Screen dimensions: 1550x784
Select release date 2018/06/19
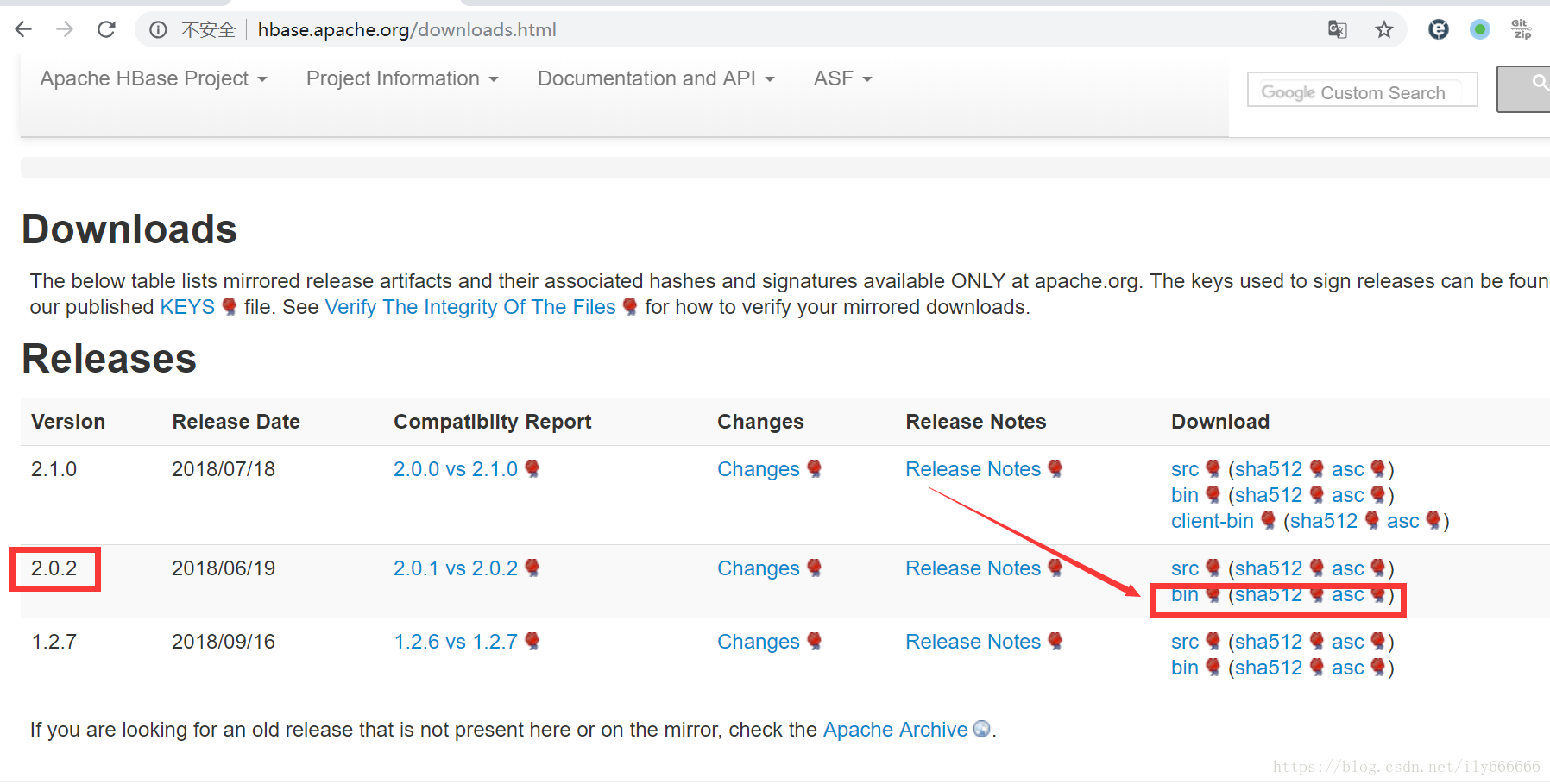pyautogui.click(x=224, y=568)
